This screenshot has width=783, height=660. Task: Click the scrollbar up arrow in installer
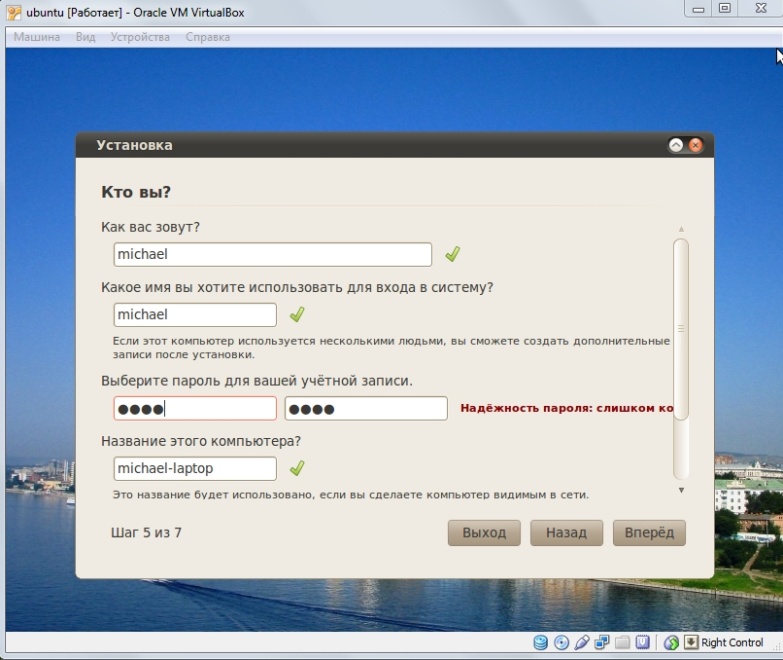681,229
